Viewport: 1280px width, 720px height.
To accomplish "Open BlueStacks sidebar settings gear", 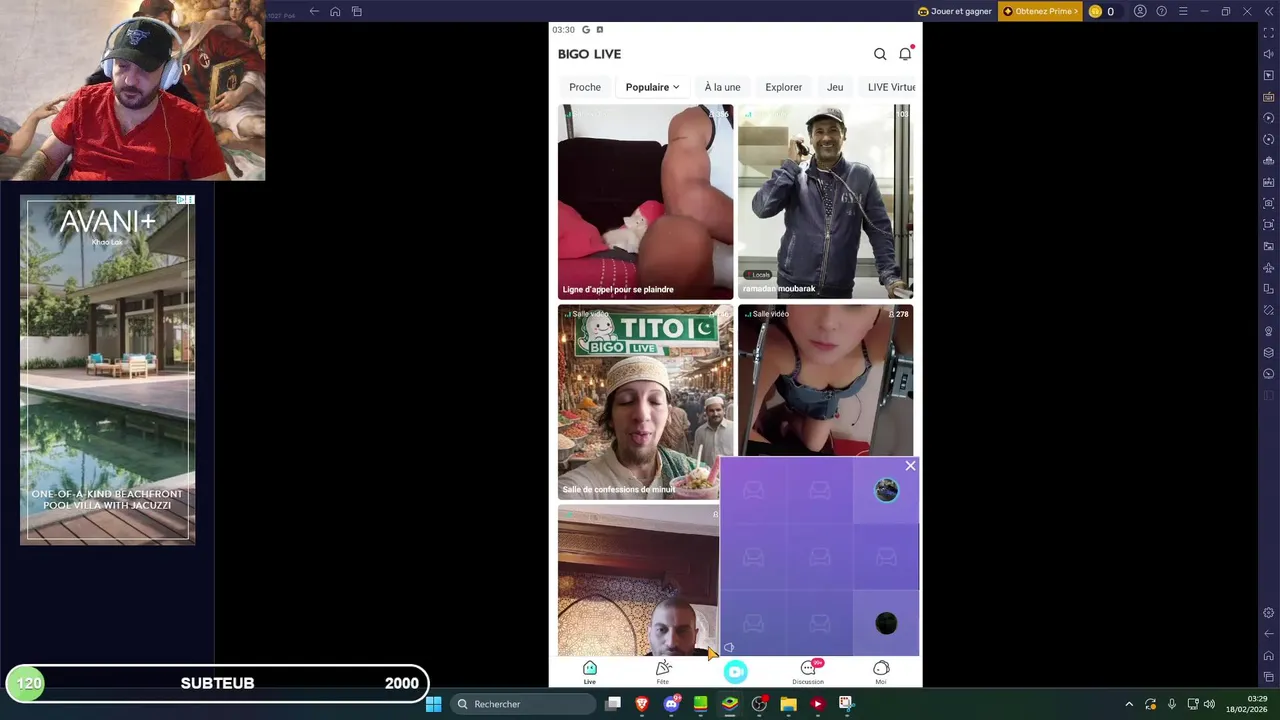I will tap(1269, 613).
